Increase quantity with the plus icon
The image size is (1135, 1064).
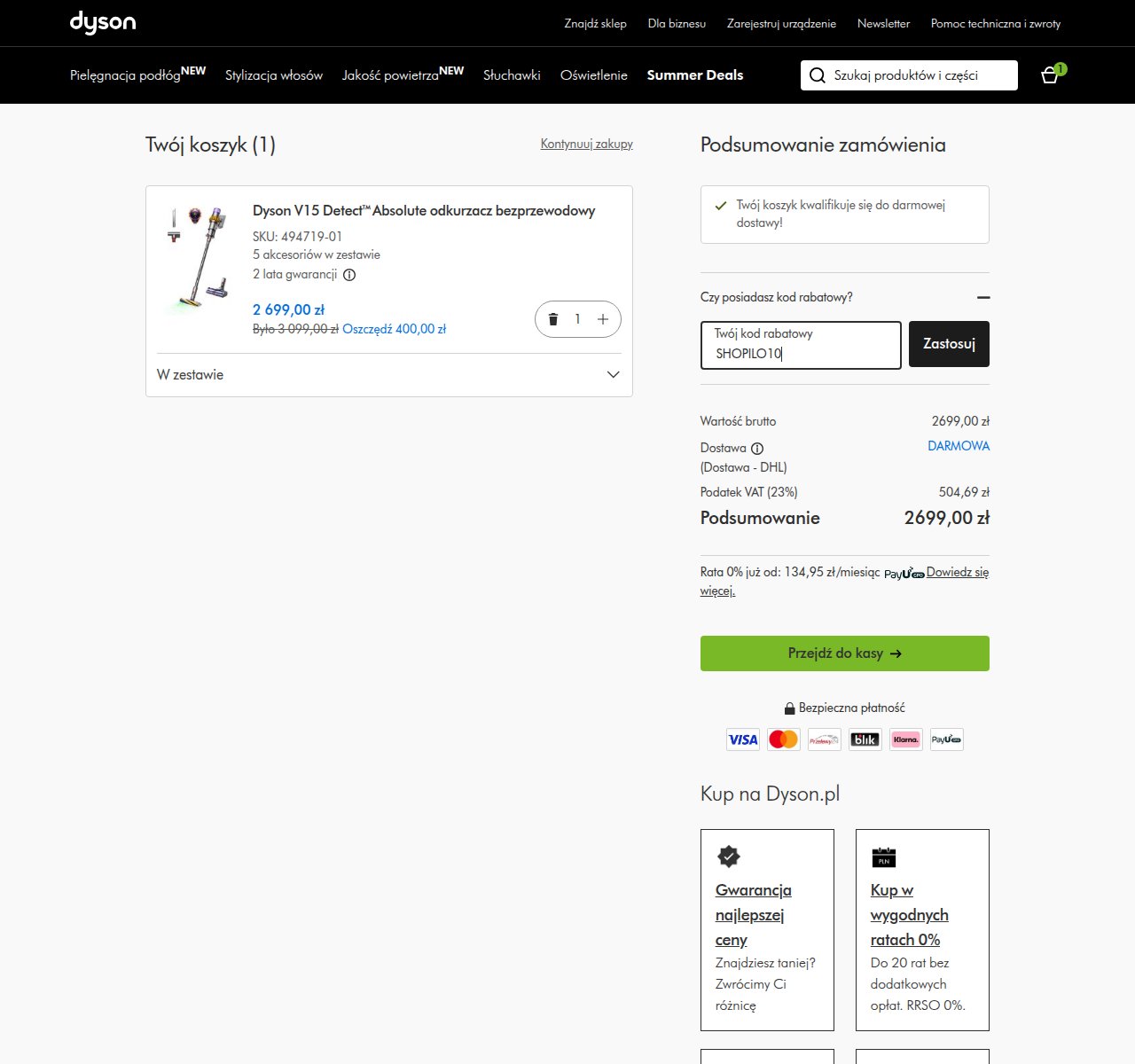point(603,319)
